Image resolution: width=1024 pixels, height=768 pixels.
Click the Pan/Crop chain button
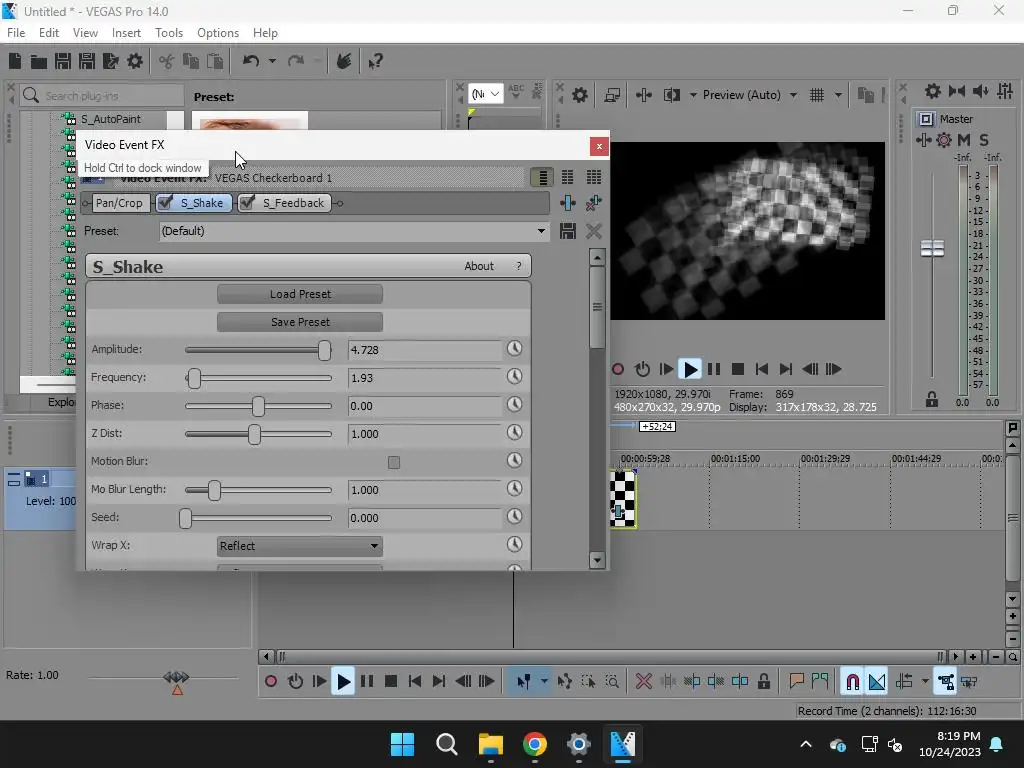[x=119, y=203]
